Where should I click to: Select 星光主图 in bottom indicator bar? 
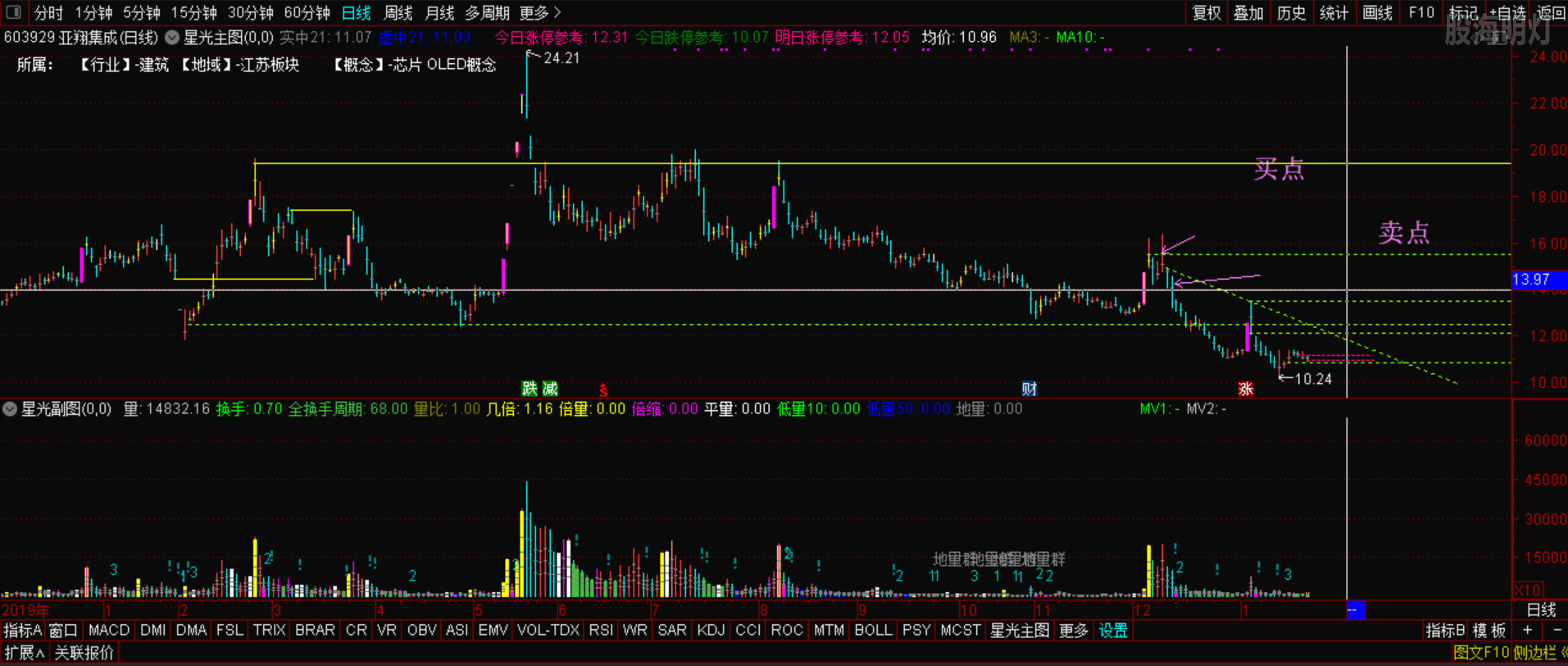(x=1020, y=630)
